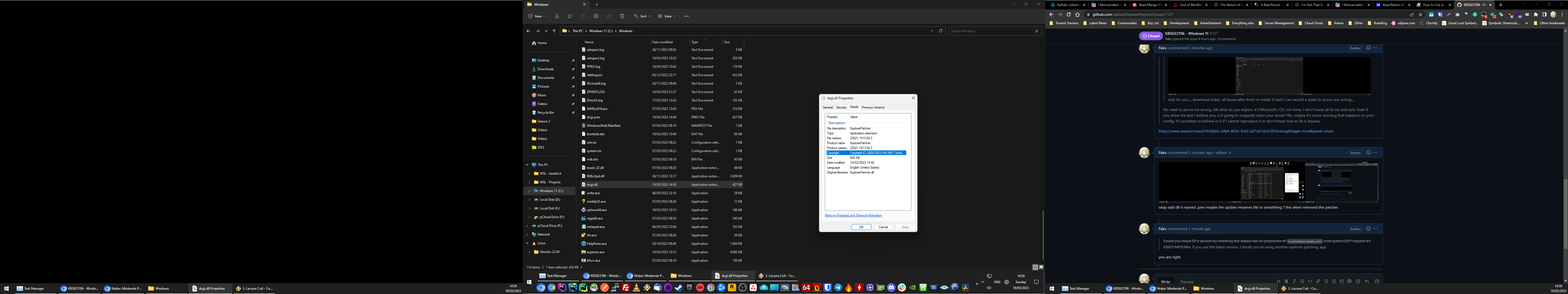Switch to General tab in dxgi.dll Properties
1568x294 pixels.
click(828, 107)
